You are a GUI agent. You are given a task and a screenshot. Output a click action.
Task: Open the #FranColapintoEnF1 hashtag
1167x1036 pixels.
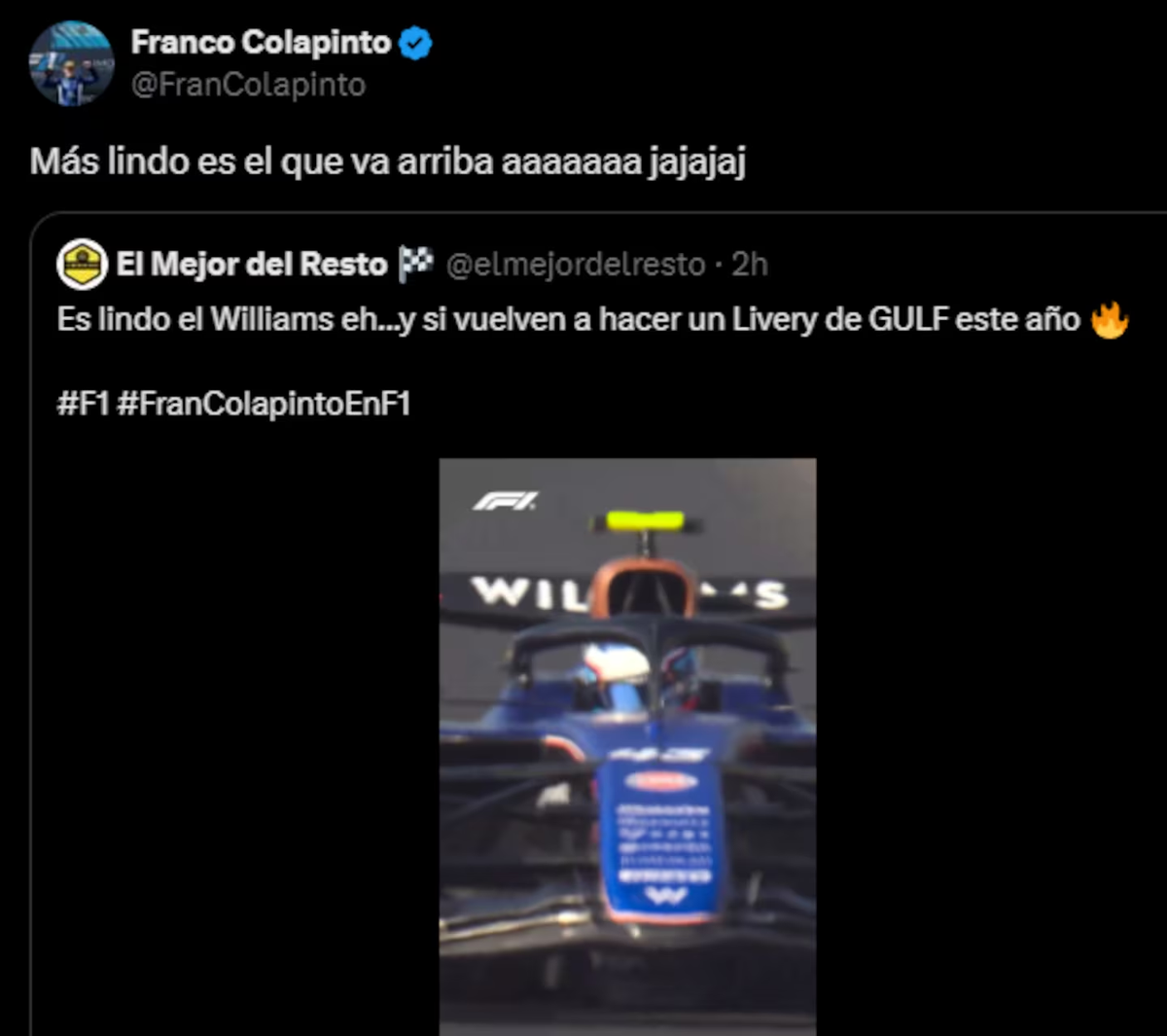[264, 404]
